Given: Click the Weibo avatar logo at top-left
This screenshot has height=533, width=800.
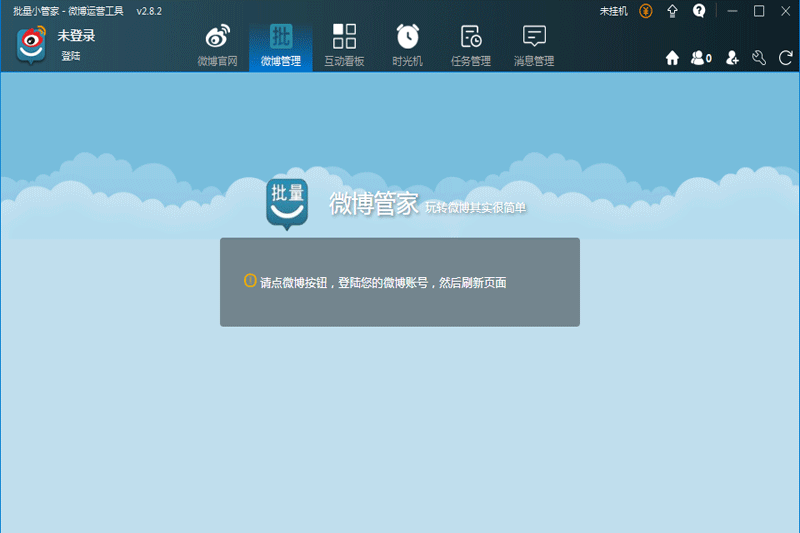Looking at the screenshot, I should pos(31,45).
